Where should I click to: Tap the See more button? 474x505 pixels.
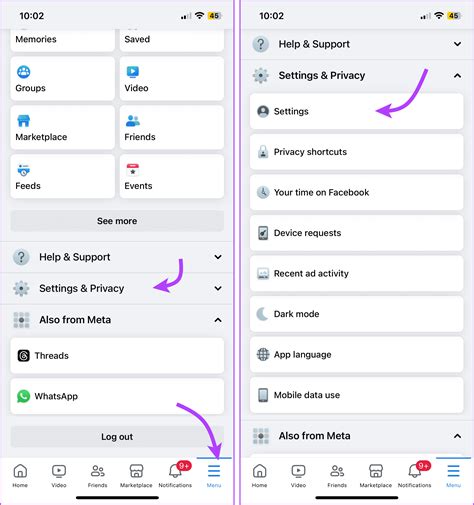[x=117, y=221]
